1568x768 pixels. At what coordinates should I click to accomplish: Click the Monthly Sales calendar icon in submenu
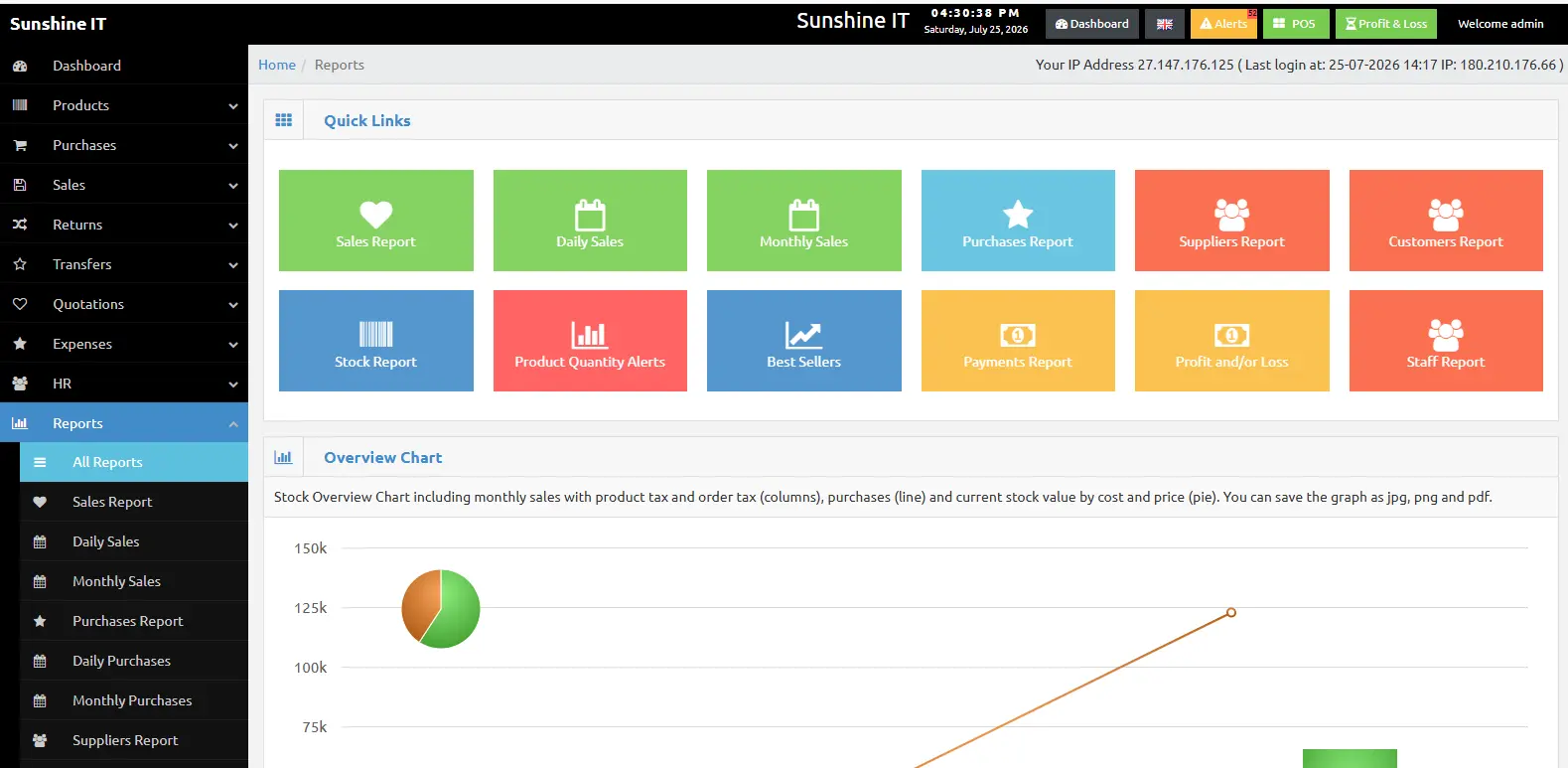pos(40,581)
